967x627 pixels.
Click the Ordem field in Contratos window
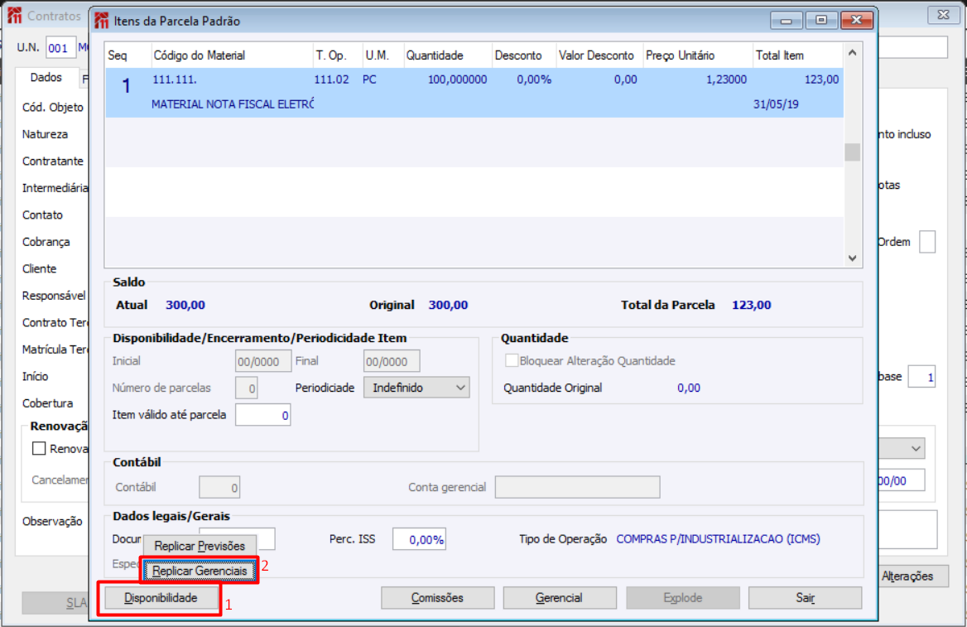click(x=928, y=242)
